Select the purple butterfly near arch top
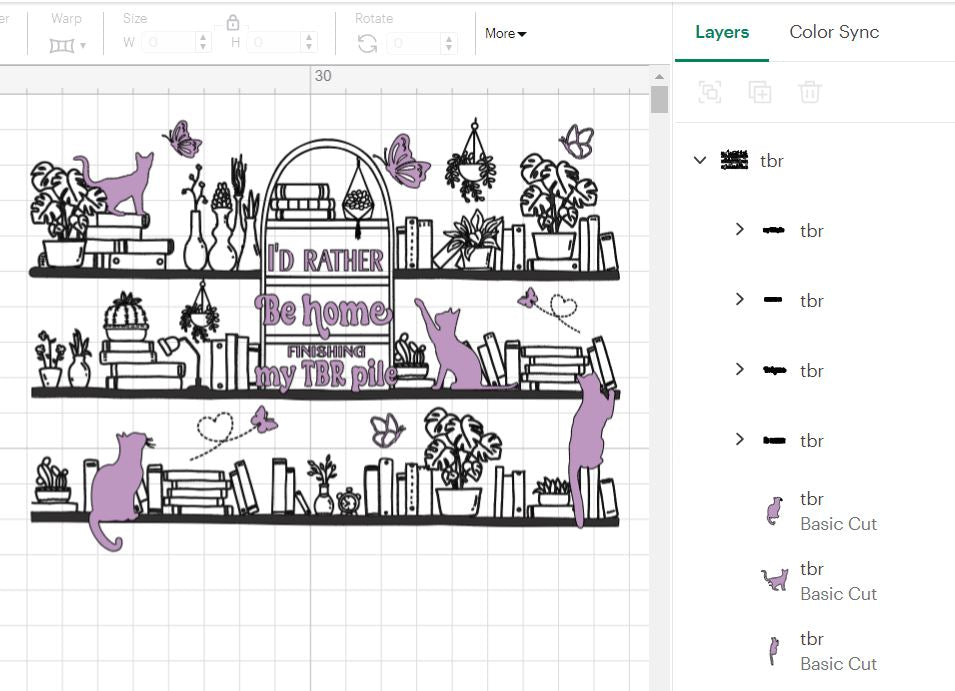The width and height of the screenshot is (955, 691). [404, 161]
